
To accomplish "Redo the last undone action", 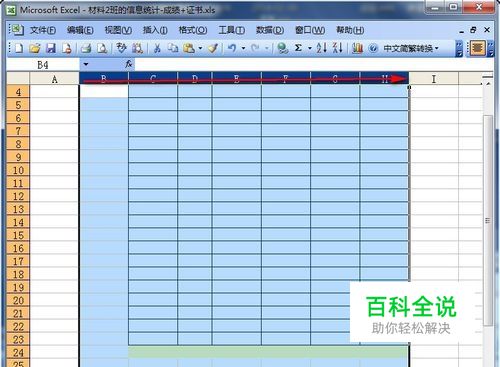I will click(255, 48).
